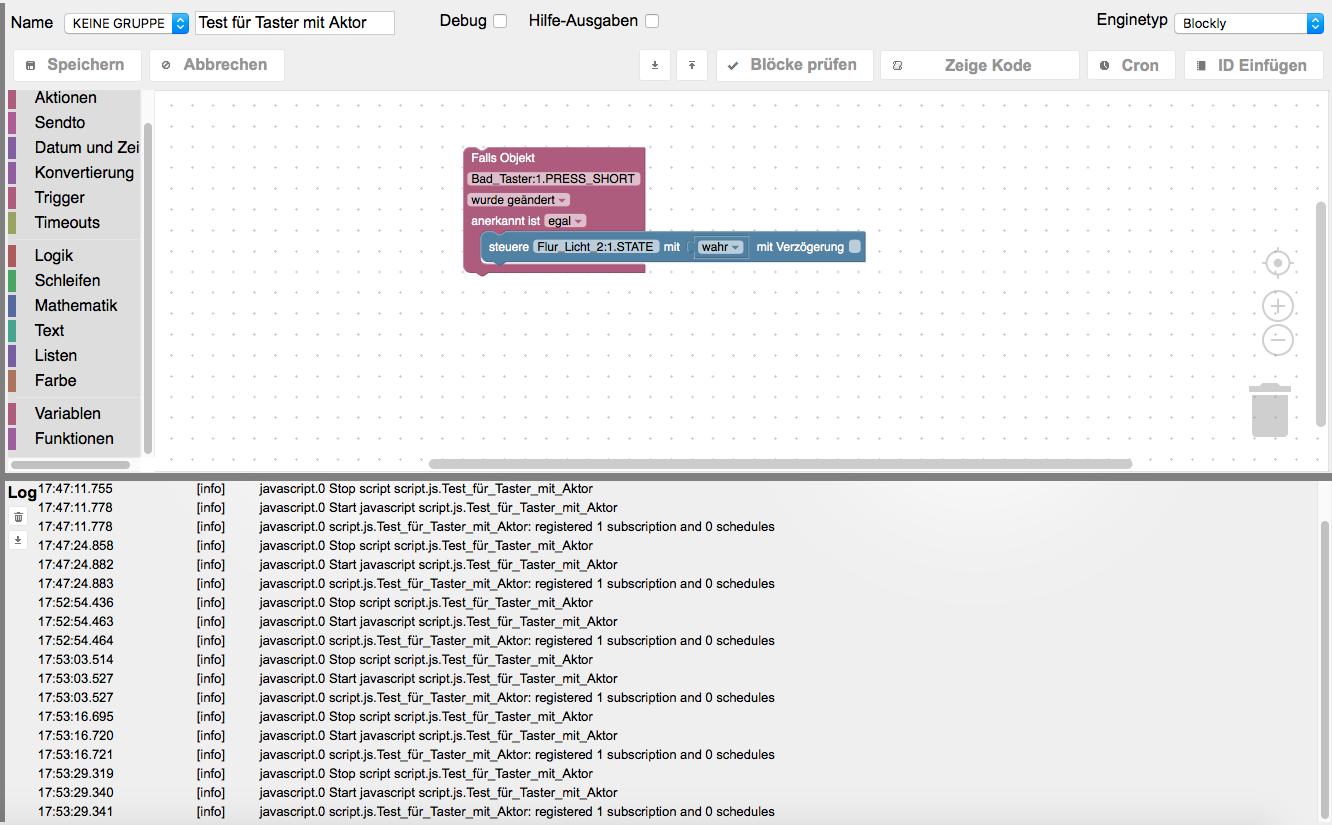Click the Cron button
This screenshot has width=1332, height=825.
pyautogui.click(x=1131, y=65)
